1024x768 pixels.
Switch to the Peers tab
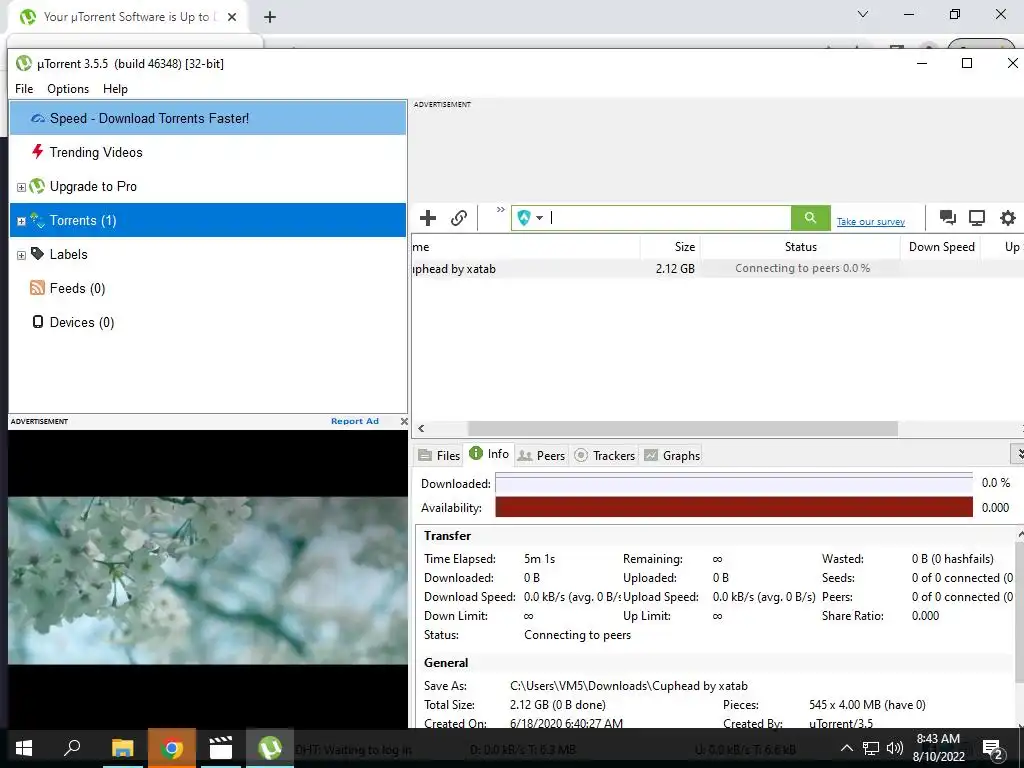click(x=541, y=455)
